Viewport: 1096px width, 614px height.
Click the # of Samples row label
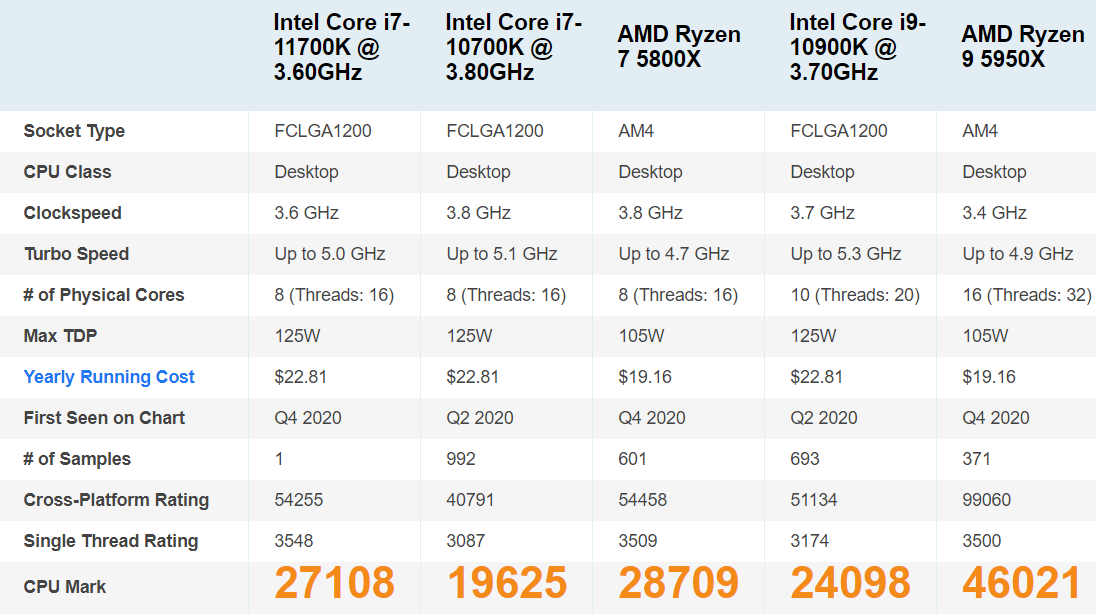click(77, 459)
